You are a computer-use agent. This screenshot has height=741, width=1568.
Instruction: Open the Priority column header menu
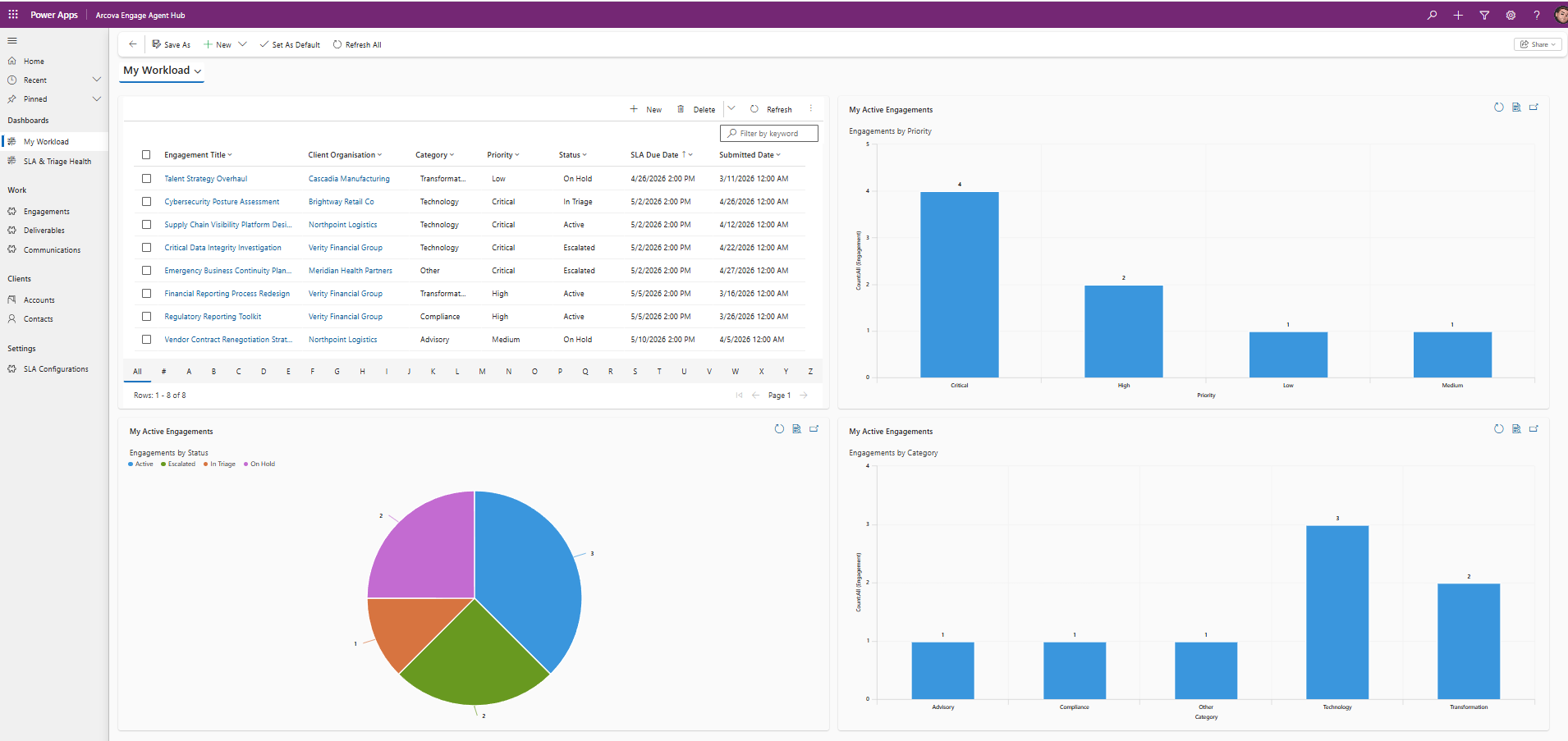[503, 155]
